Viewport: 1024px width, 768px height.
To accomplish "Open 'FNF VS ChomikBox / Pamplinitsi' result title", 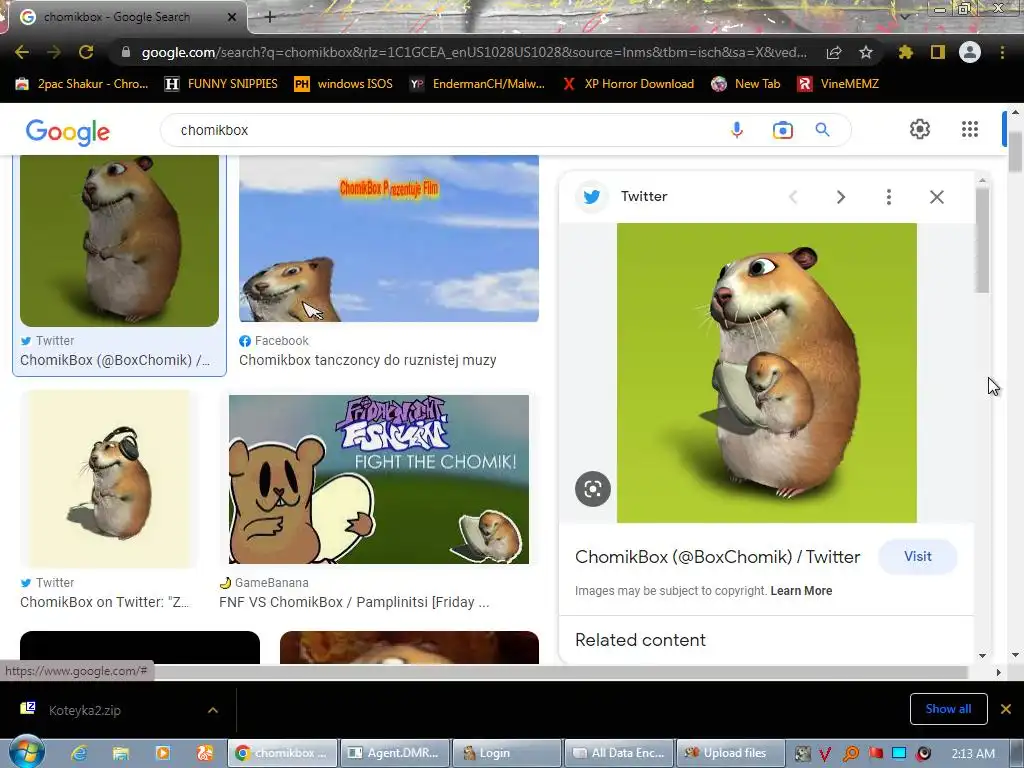I will click(x=354, y=602).
